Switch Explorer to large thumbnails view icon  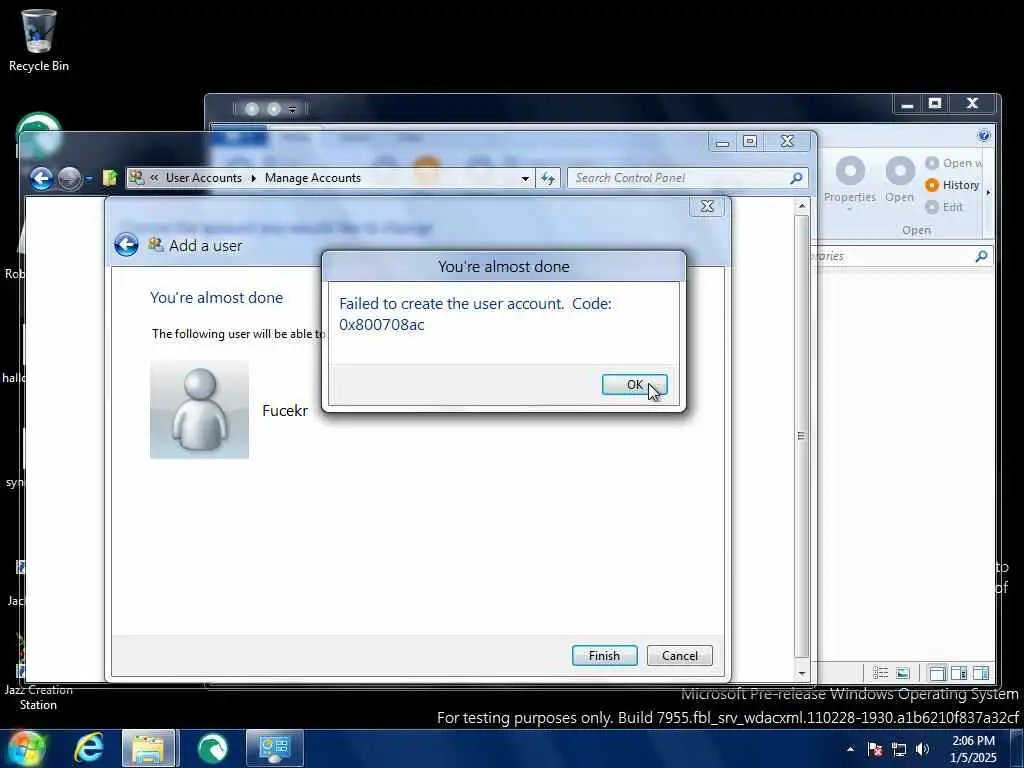pos(903,673)
